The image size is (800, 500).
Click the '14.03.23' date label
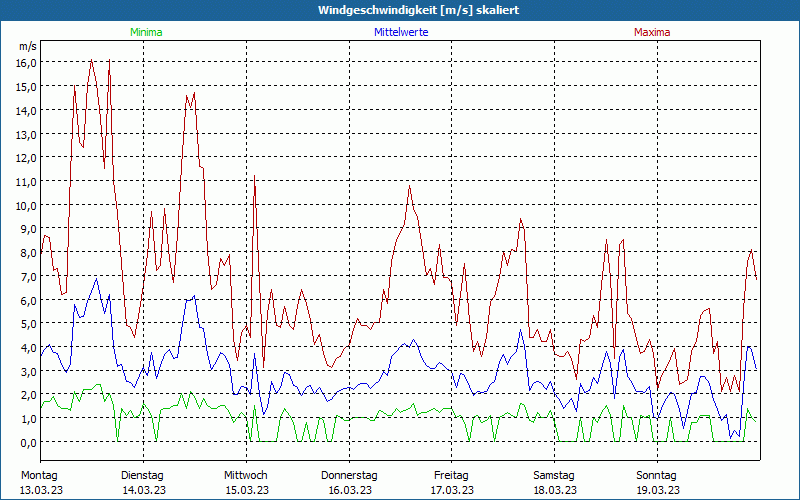coord(144,490)
